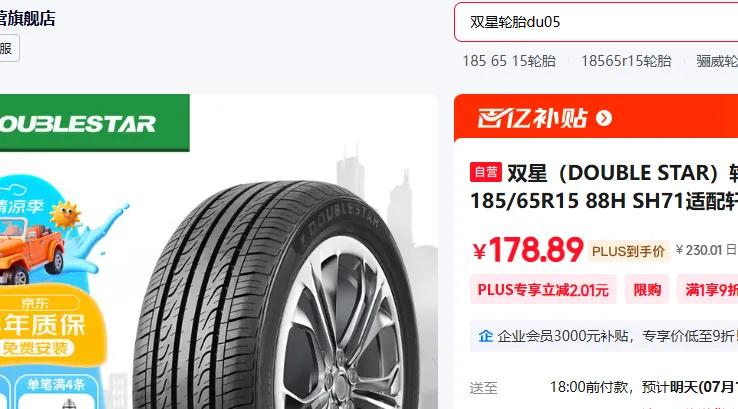The image size is (738, 409).
Task: Click the red 自营 badge
Action: point(485,172)
